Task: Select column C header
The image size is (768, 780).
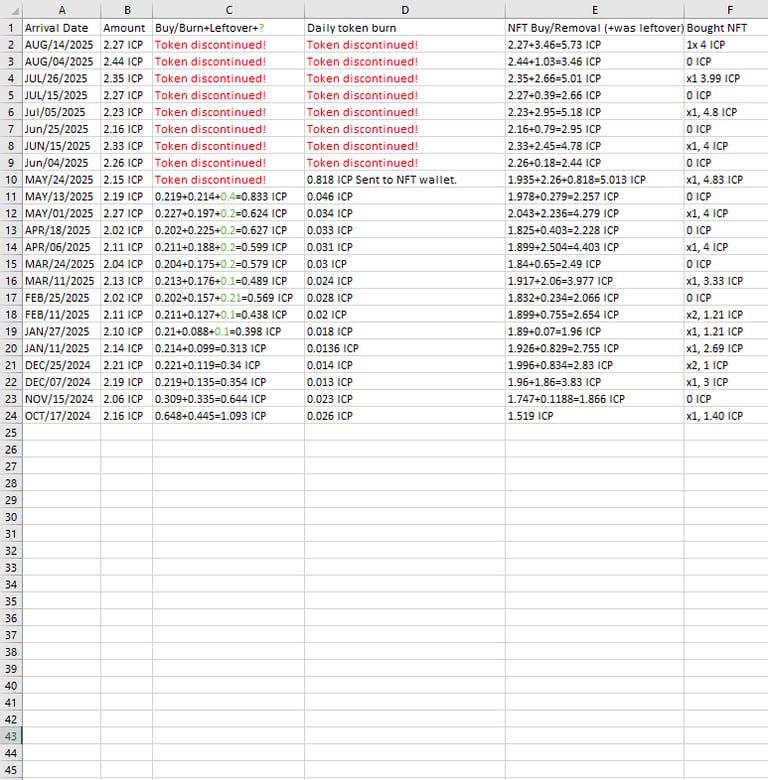Action: coord(229,10)
